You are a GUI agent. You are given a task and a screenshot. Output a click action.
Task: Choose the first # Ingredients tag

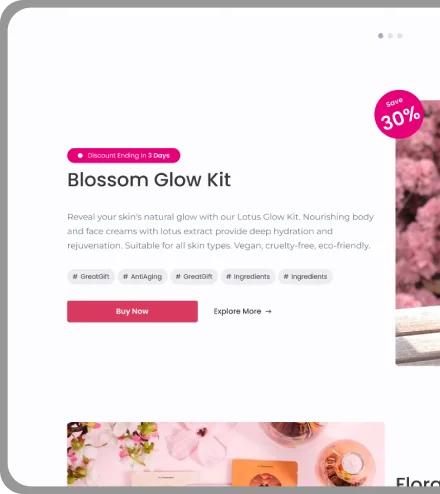(248, 277)
